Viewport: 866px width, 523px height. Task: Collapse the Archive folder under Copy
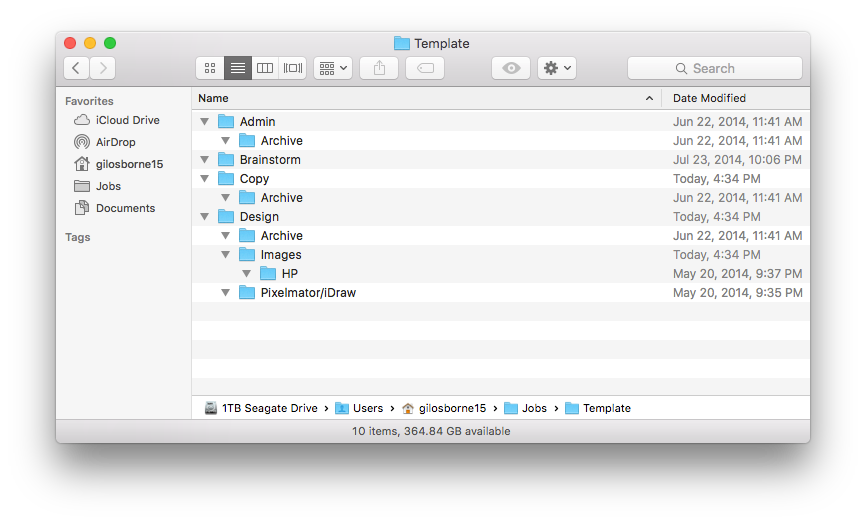225,197
